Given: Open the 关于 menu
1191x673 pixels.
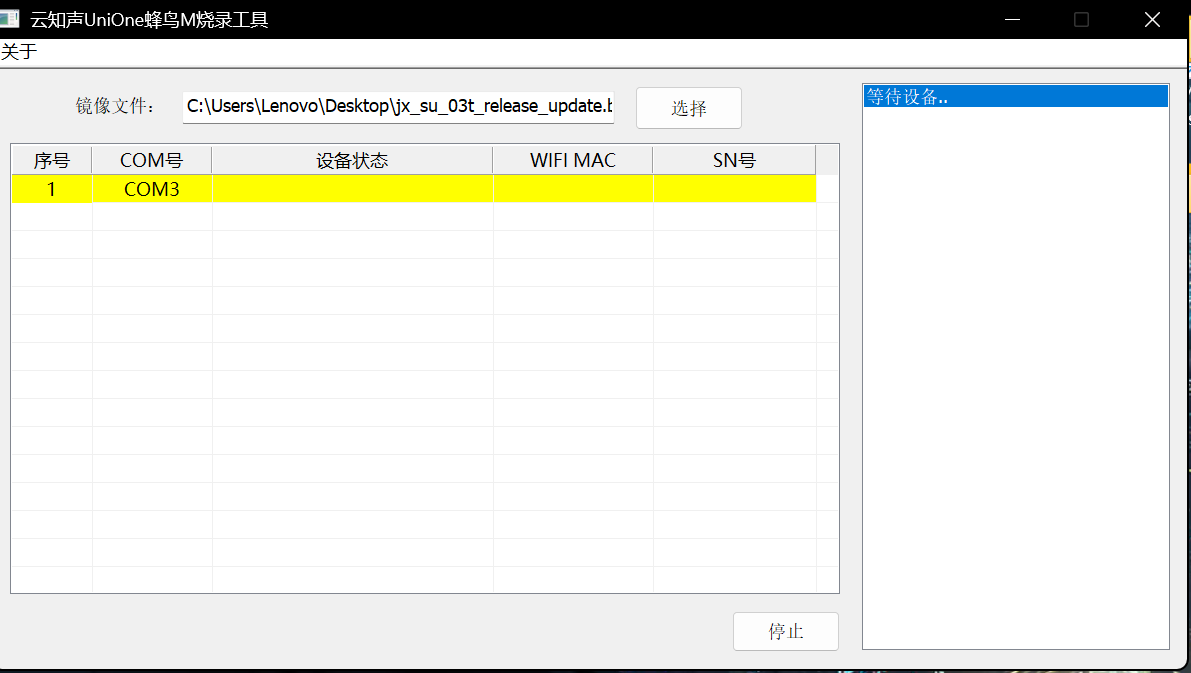Looking at the screenshot, I should pos(19,53).
